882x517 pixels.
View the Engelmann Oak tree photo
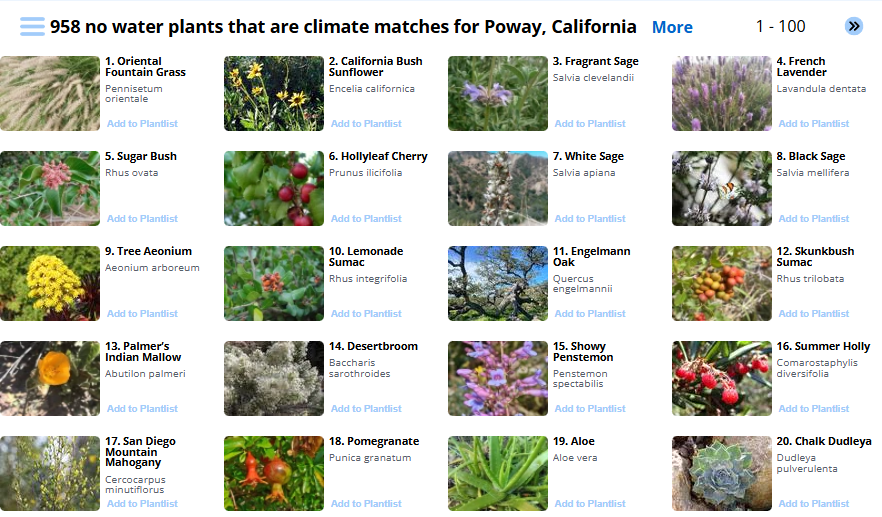point(498,283)
